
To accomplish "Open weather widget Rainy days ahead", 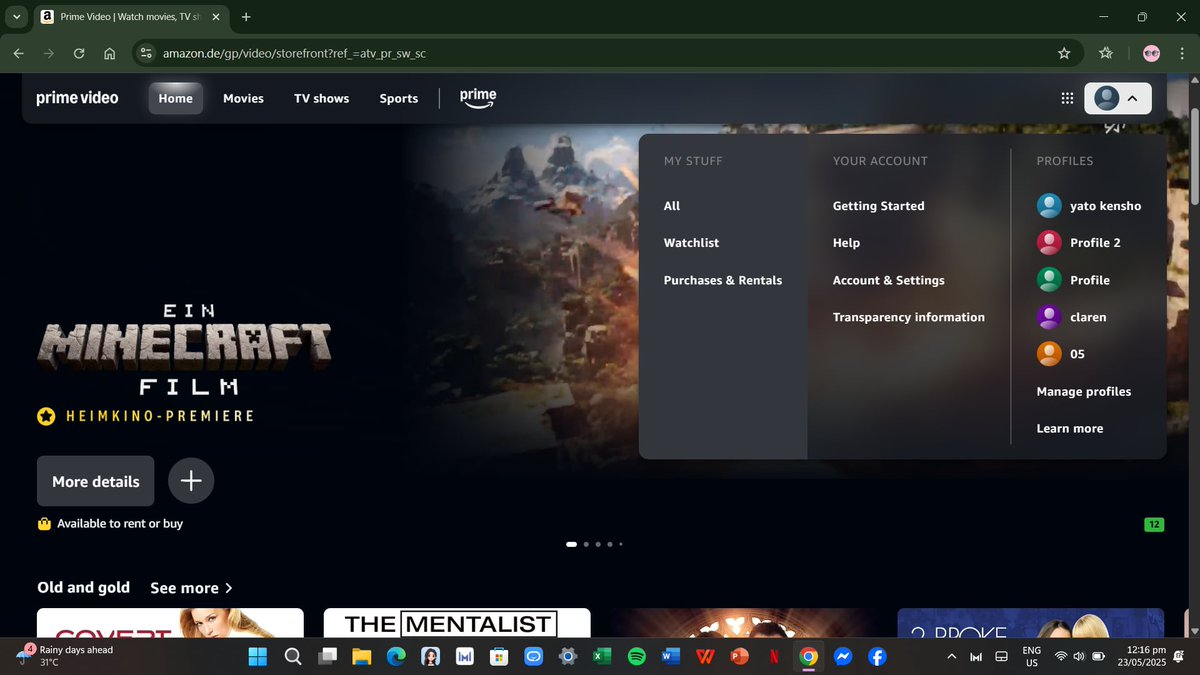I will [65, 656].
